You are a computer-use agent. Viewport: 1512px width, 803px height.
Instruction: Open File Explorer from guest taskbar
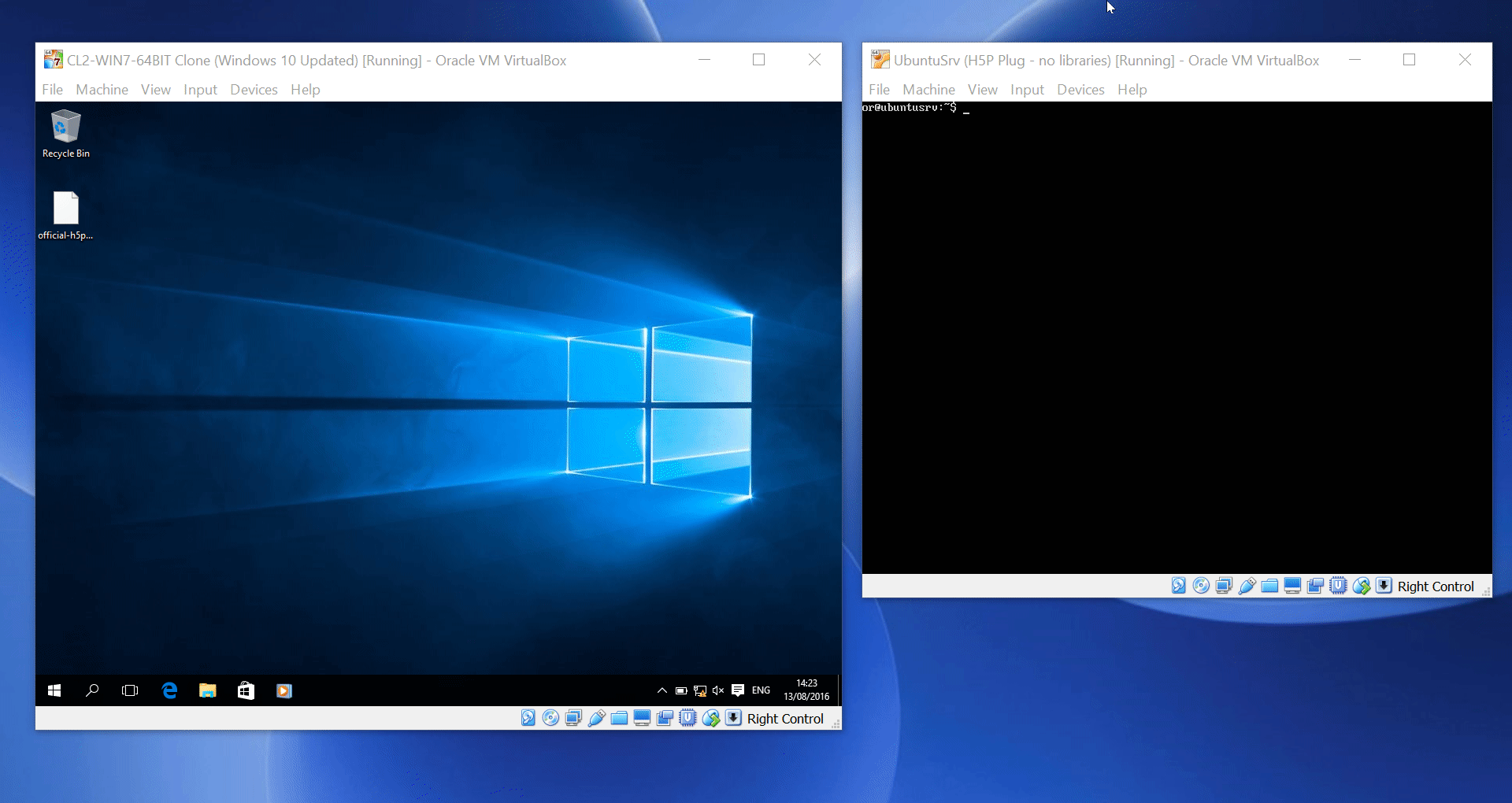[x=207, y=690]
